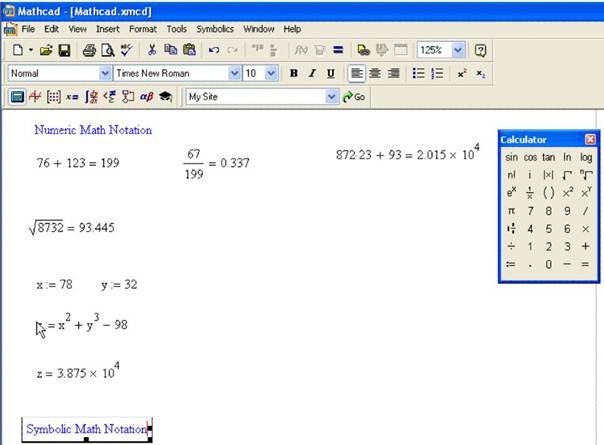The height and width of the screenshot is (445, 604).
Task: Click the Save file icon
Action: click(x=64, y=50)
